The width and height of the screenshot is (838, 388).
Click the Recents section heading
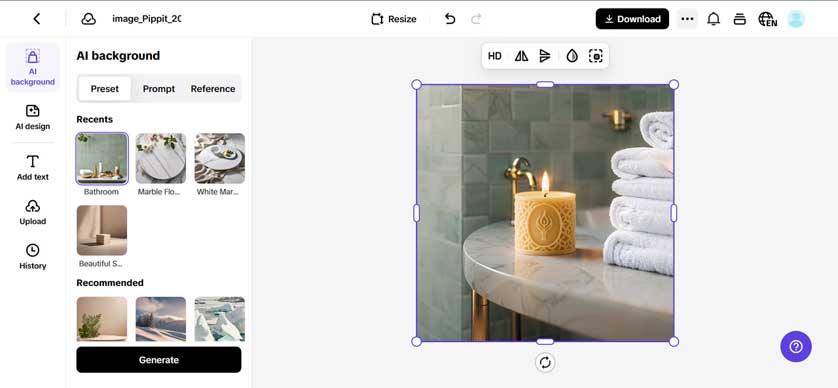(95, 119)
